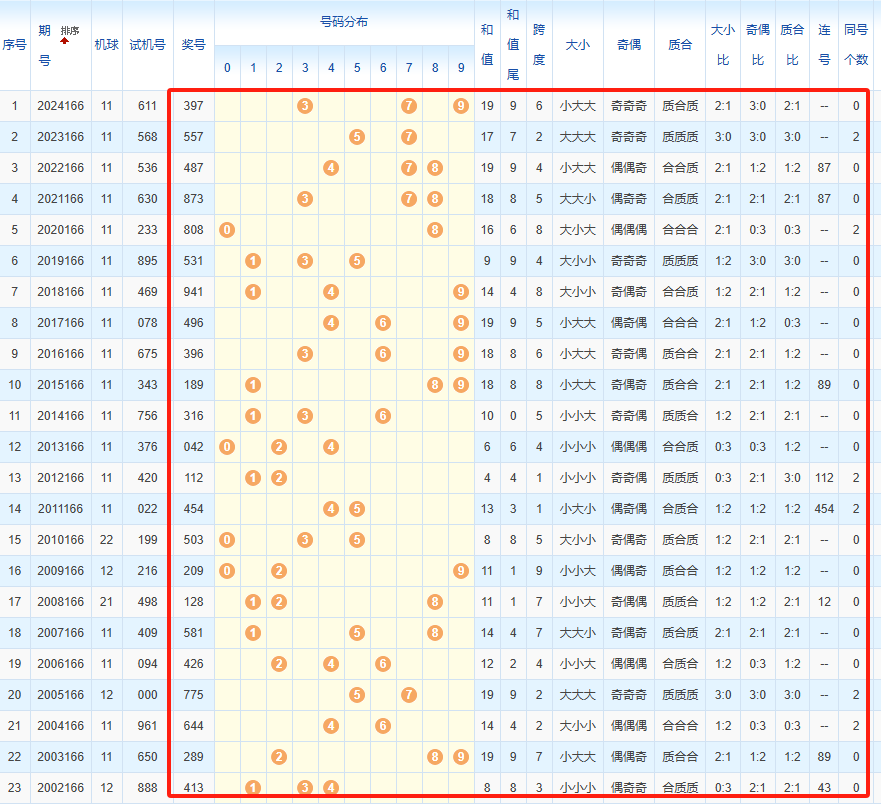Select the 奖号 column header
Viewport: 881px width, 804px height.
point(193,44)
